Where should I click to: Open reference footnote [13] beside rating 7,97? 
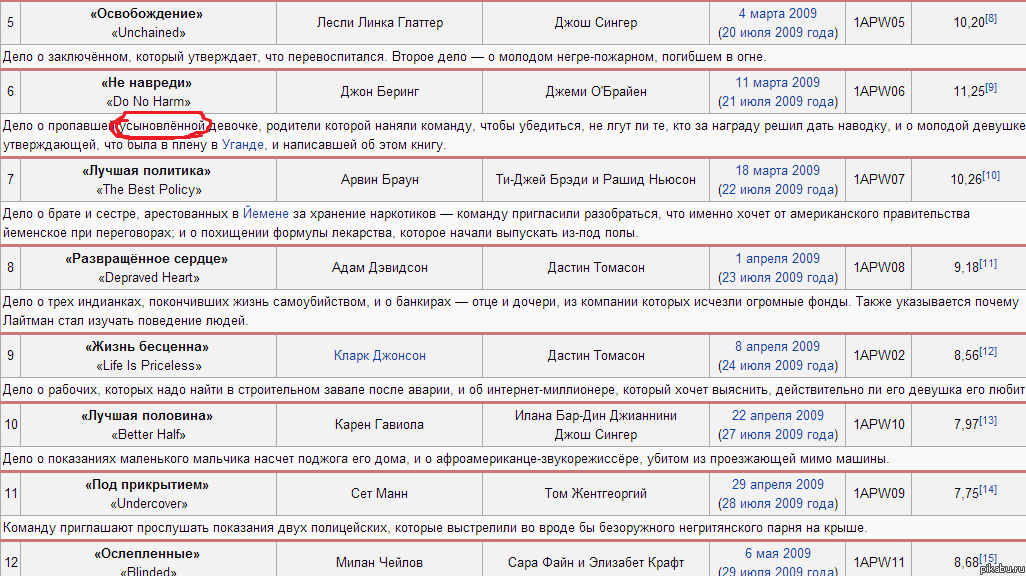988,420
